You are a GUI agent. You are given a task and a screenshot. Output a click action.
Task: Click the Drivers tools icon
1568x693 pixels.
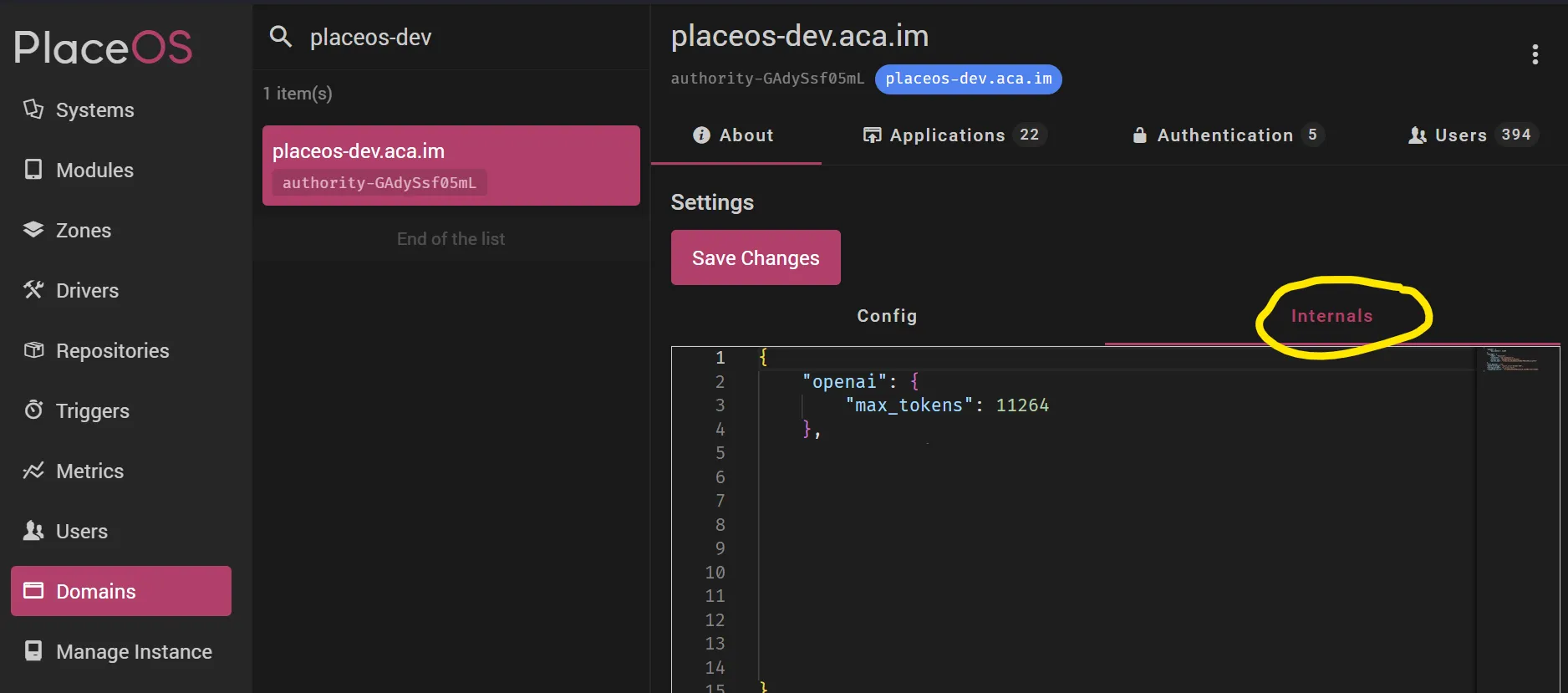[33, 290]
